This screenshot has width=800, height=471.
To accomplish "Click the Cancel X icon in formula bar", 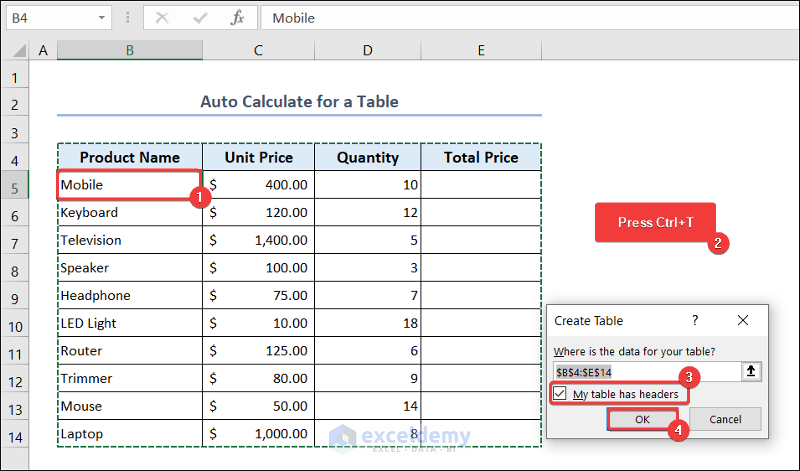I will pos(162,18).
